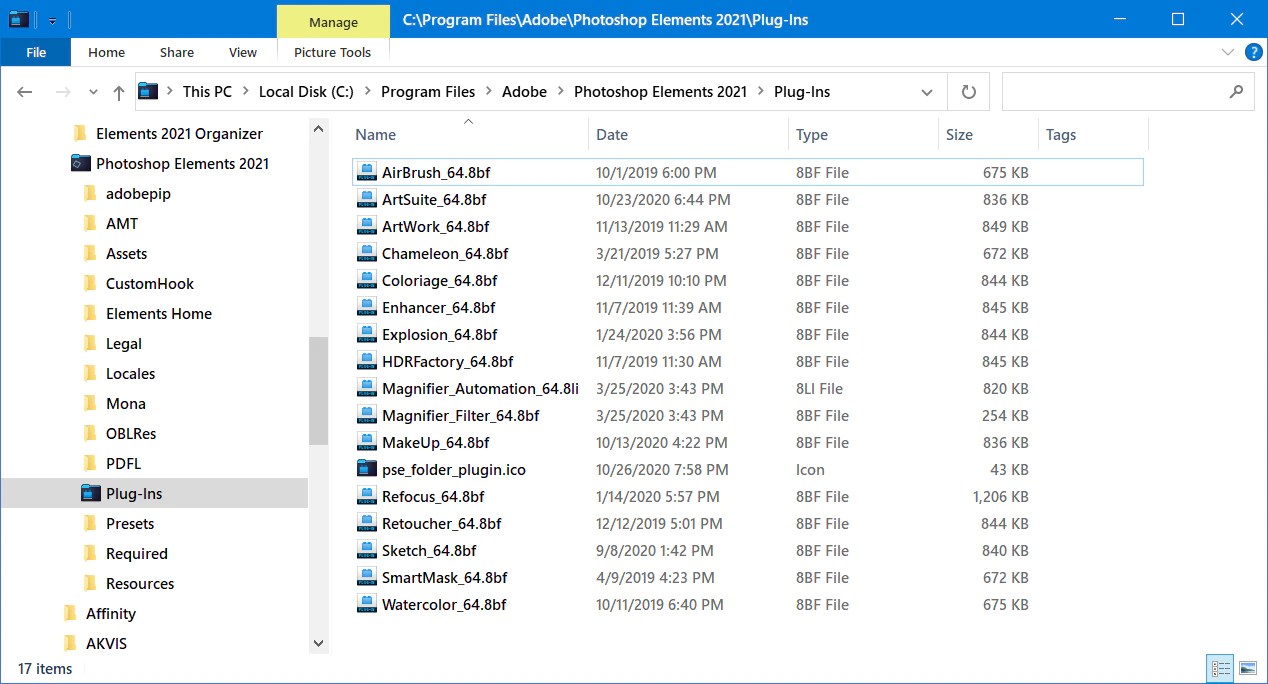
Task: Open the File menu
Action: coord(36,53)
